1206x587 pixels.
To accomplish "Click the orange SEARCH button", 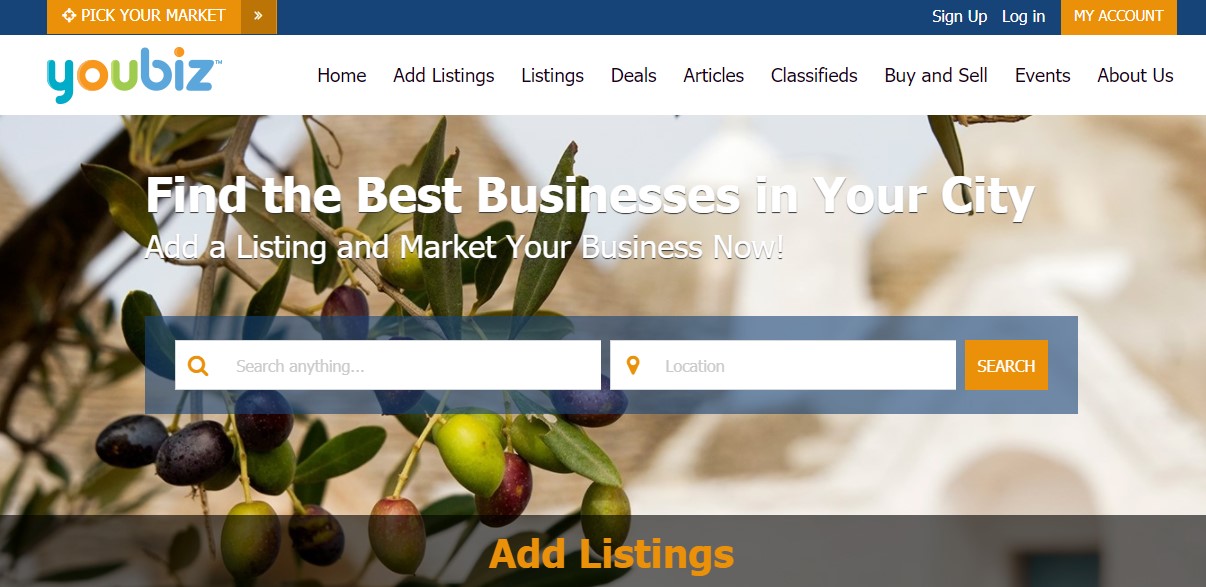I will tap(1006, 365).
